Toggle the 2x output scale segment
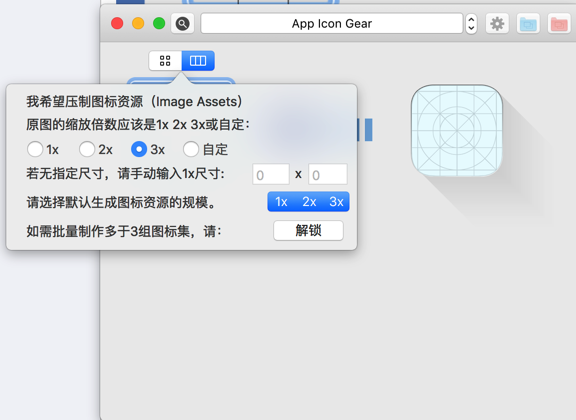 click(309, 202)
